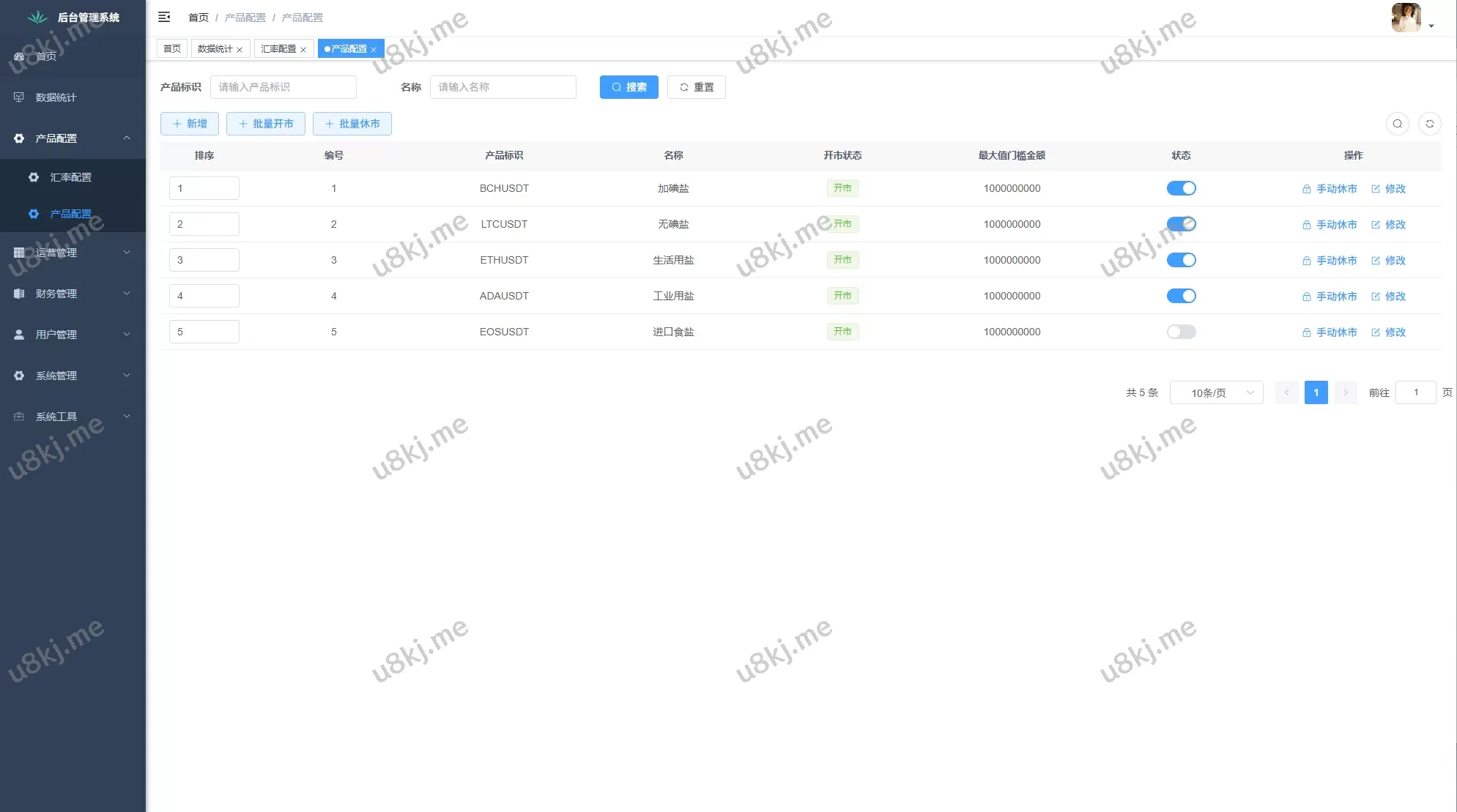Screen dimensions: 1457x812
Task: Toggle status switch for ADAUSDT
Action: pos(1181,296)
